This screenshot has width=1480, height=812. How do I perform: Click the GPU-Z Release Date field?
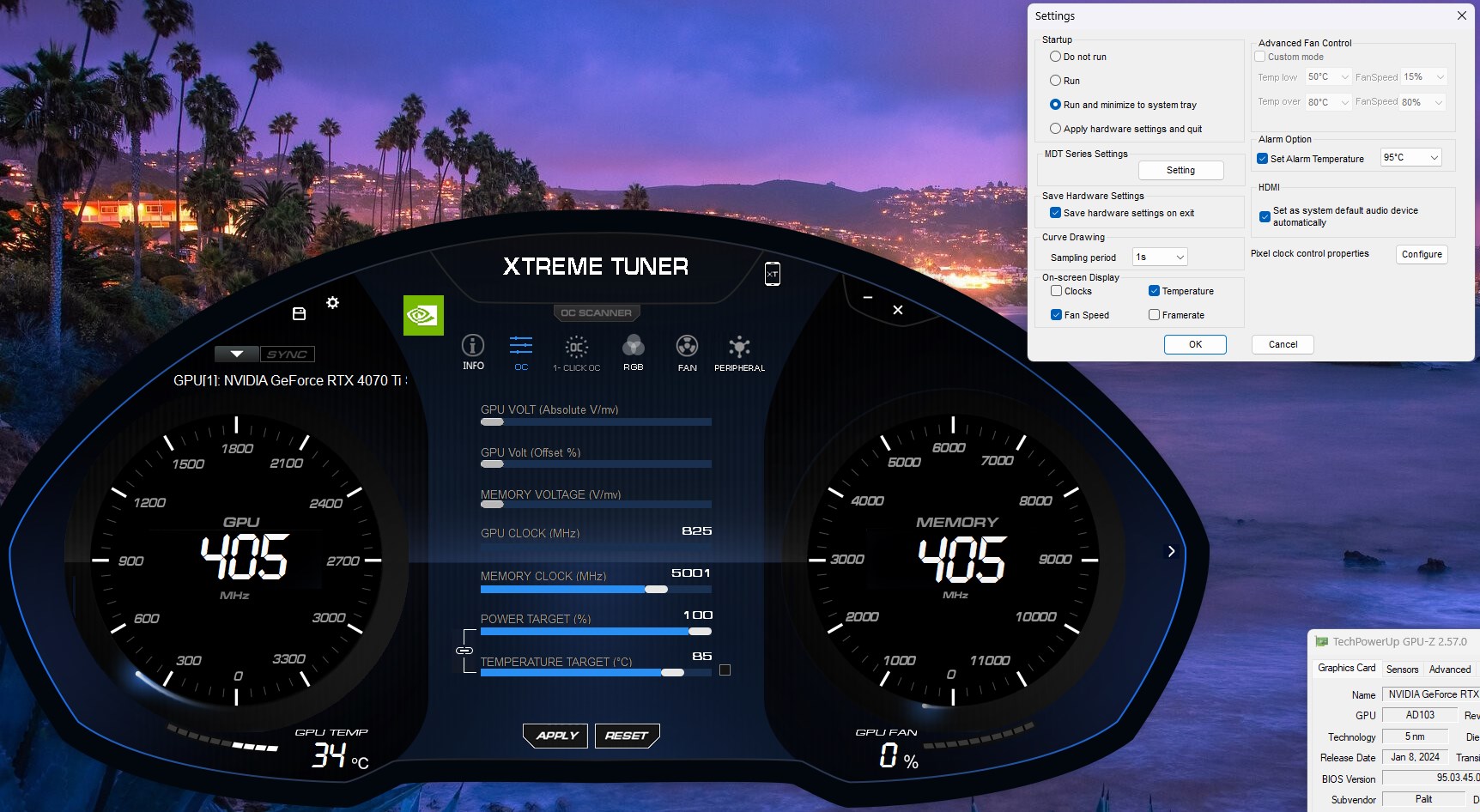click(1415, 757)
